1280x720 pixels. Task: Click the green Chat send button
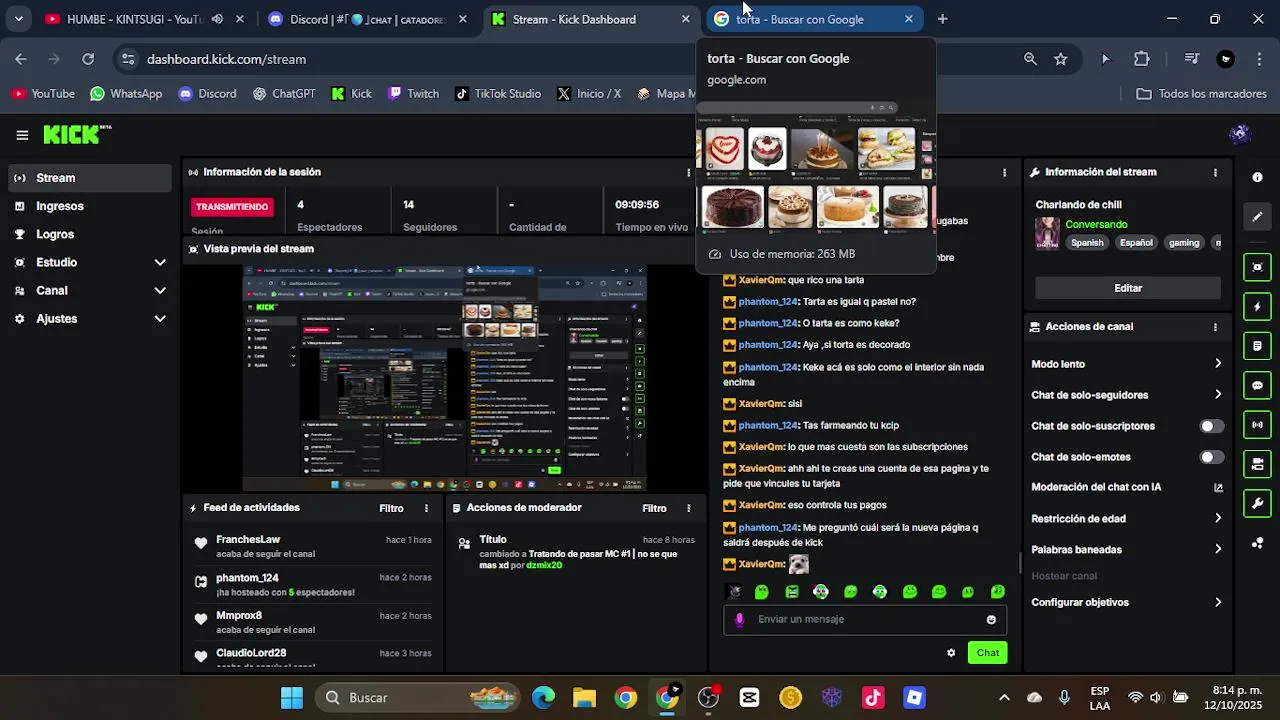[x=988, y=653]
